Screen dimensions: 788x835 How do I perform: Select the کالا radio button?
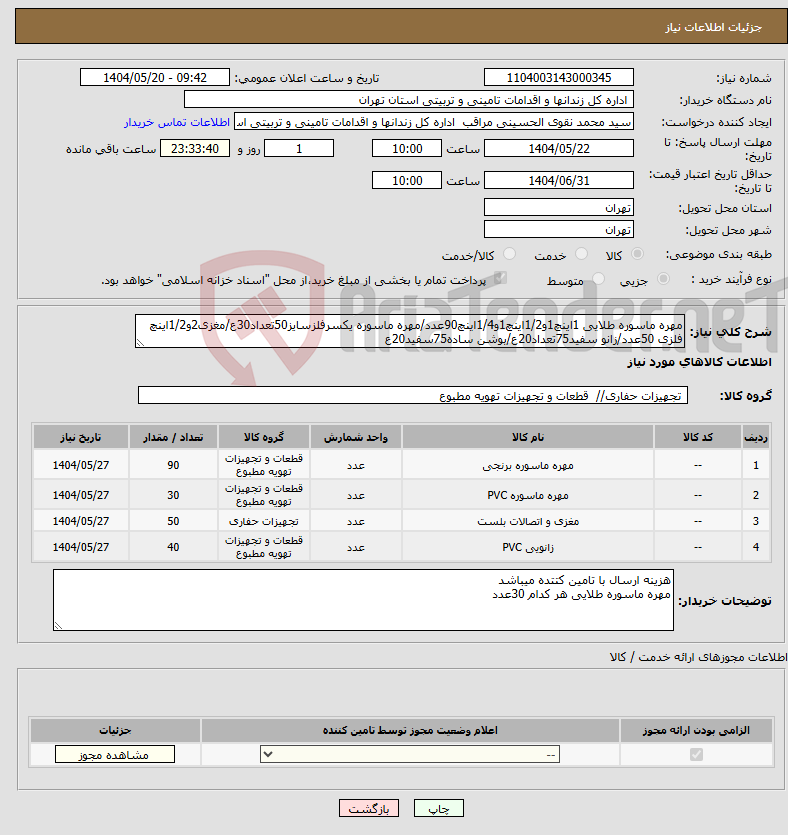pyautogui.click(x=637, y=255)
